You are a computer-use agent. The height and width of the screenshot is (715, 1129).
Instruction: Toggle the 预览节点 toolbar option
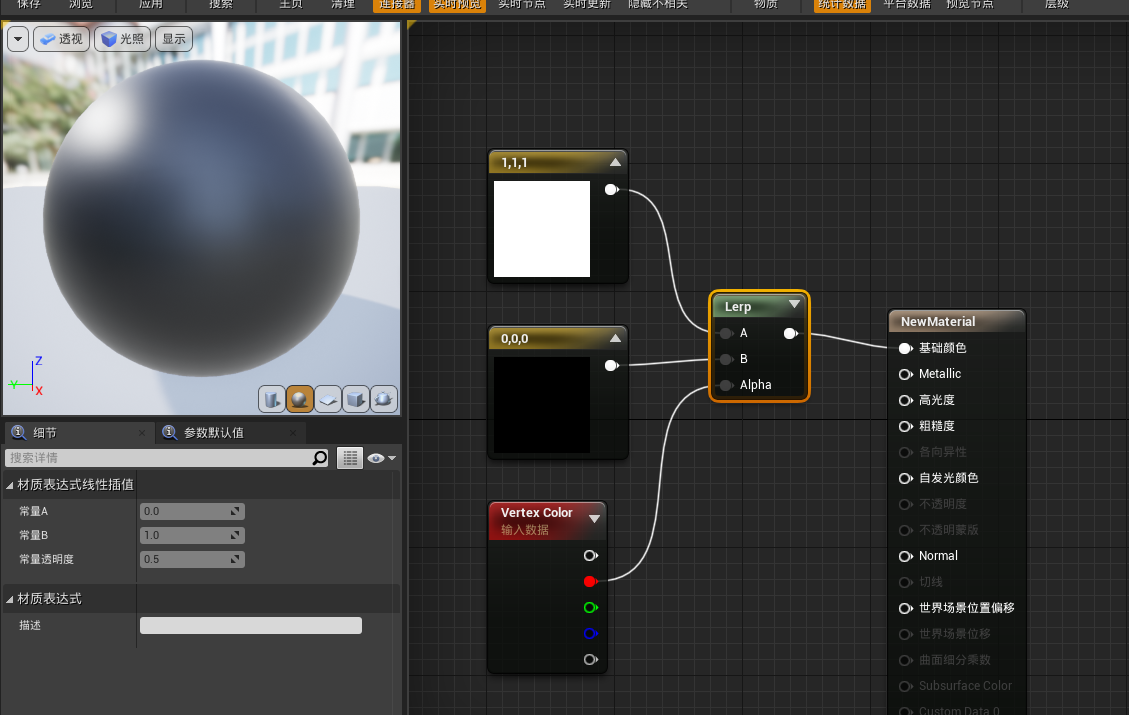click(969, 5)
